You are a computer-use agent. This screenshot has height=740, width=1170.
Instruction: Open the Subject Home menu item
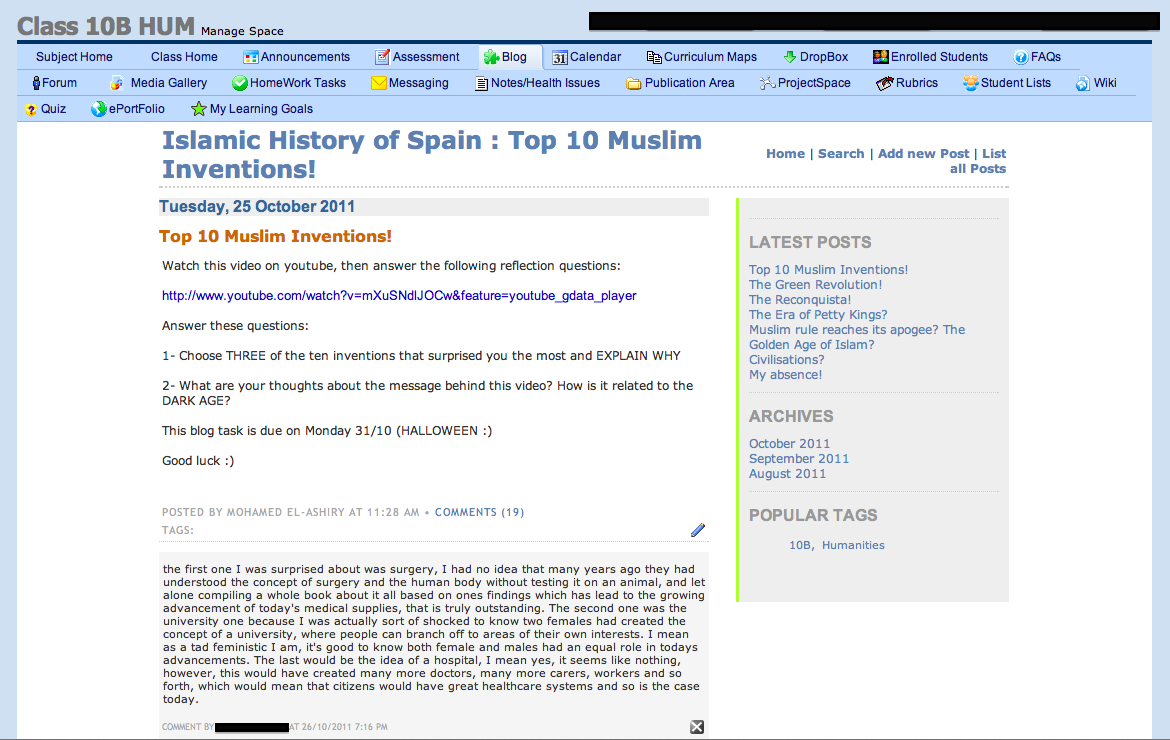(74, 57)
